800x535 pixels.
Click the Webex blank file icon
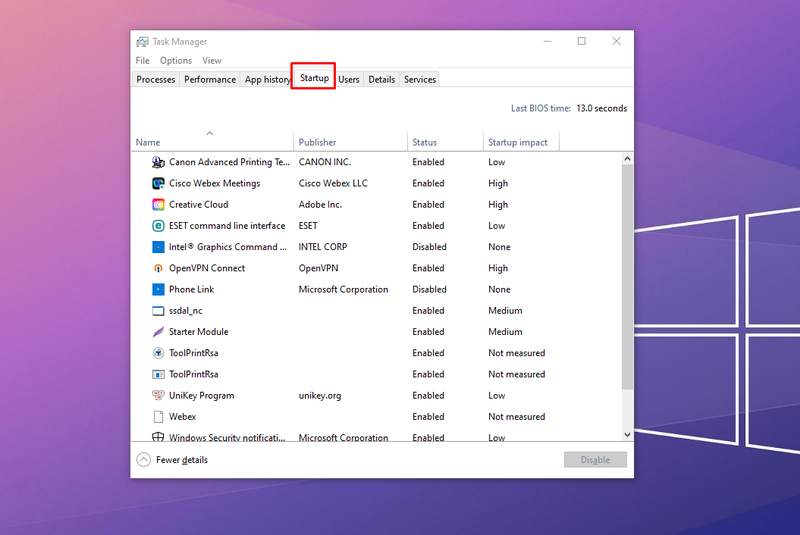[158, 417]
